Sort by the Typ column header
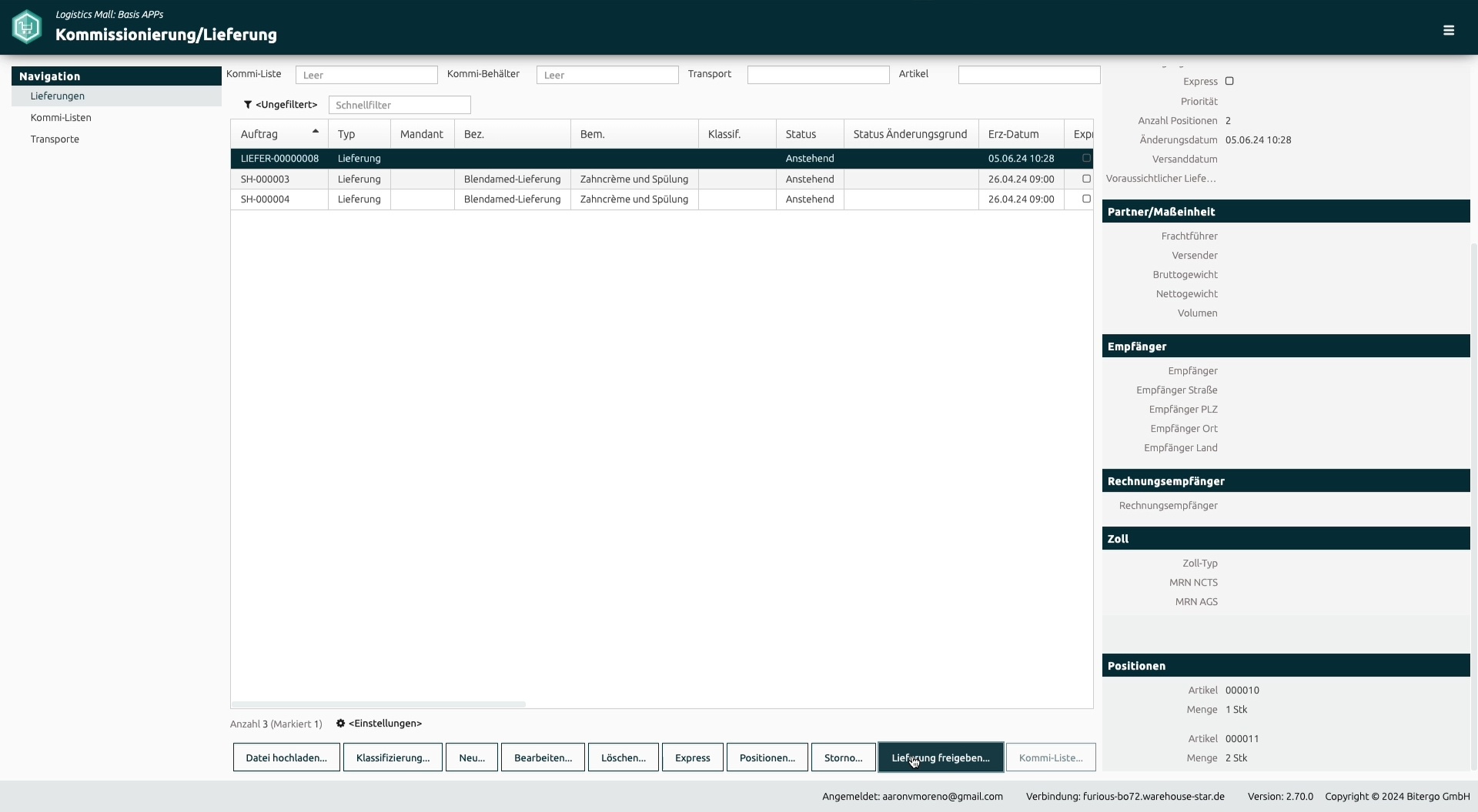Image resolution: width=1478 pixels, height=812 pixels. point(359,134)
